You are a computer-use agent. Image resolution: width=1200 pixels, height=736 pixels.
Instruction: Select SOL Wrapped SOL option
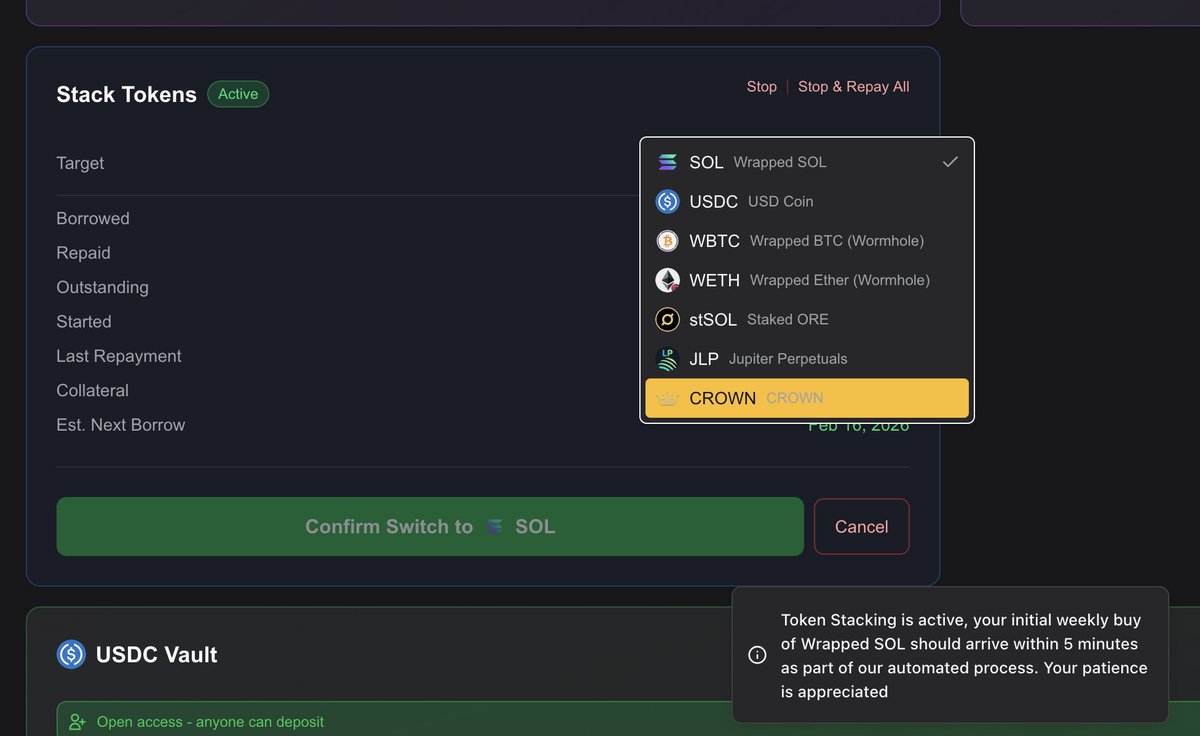pyautogui.click(x=807, y=162)
